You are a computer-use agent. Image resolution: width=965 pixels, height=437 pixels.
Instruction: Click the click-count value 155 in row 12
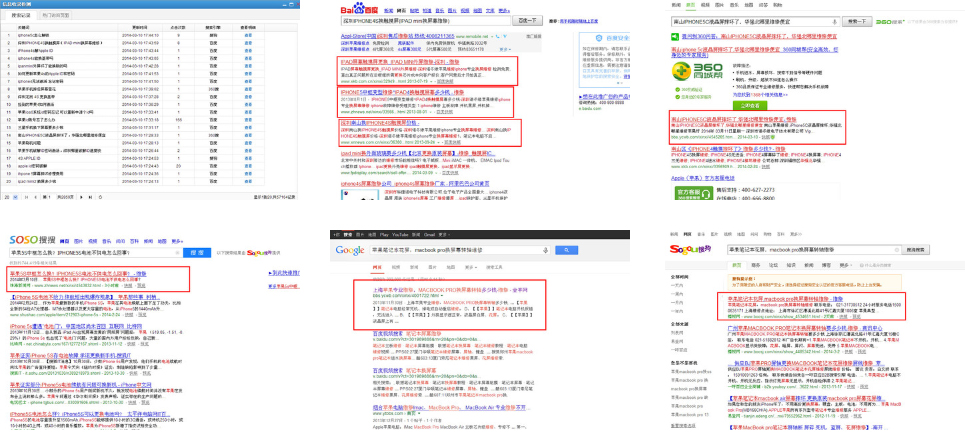pyautogui.click(x=178, y=119)
